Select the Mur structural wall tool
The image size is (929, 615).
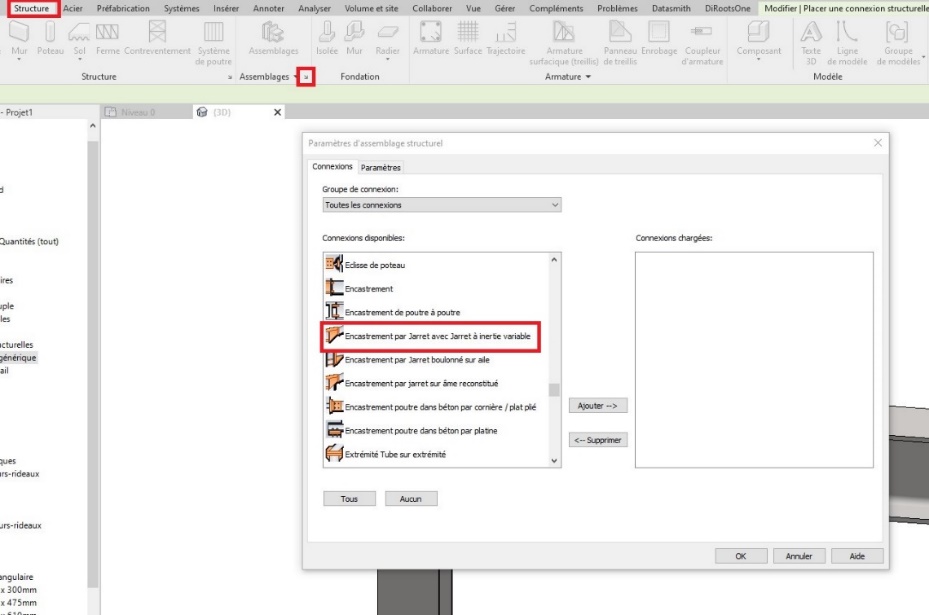[19, 40]
